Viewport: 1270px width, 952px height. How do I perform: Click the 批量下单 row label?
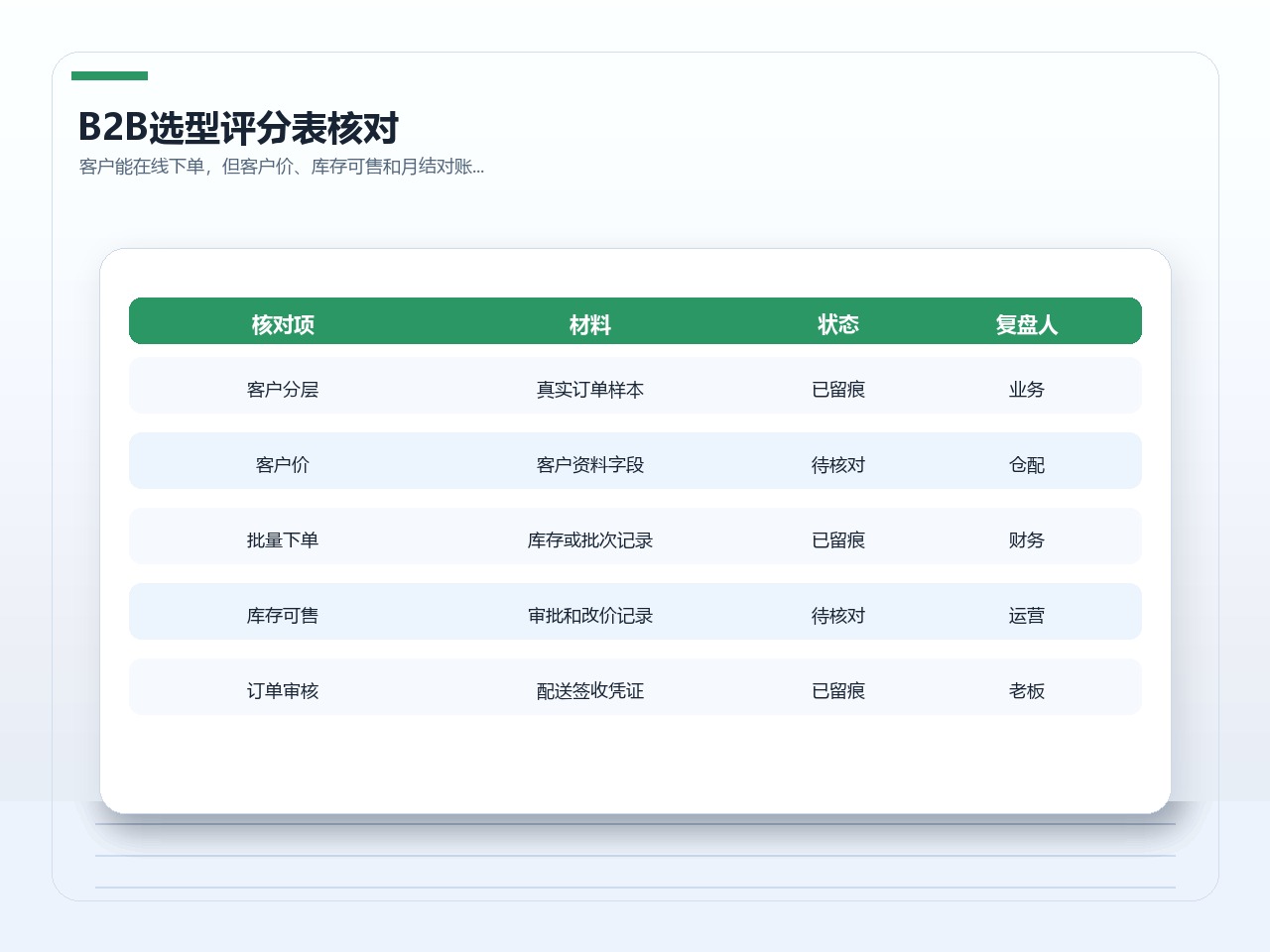point(283,540)
